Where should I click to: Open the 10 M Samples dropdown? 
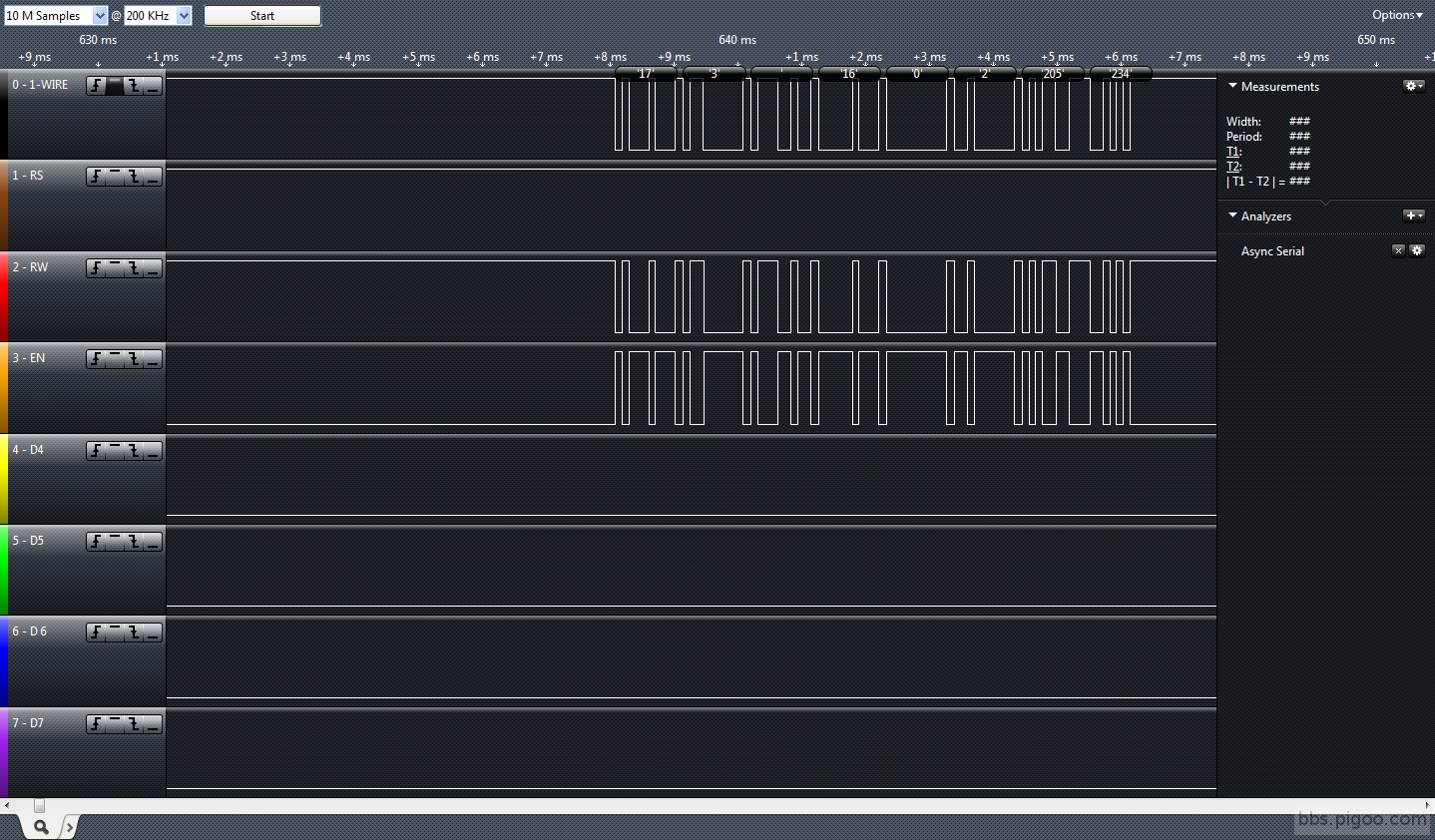pos(56,16)
